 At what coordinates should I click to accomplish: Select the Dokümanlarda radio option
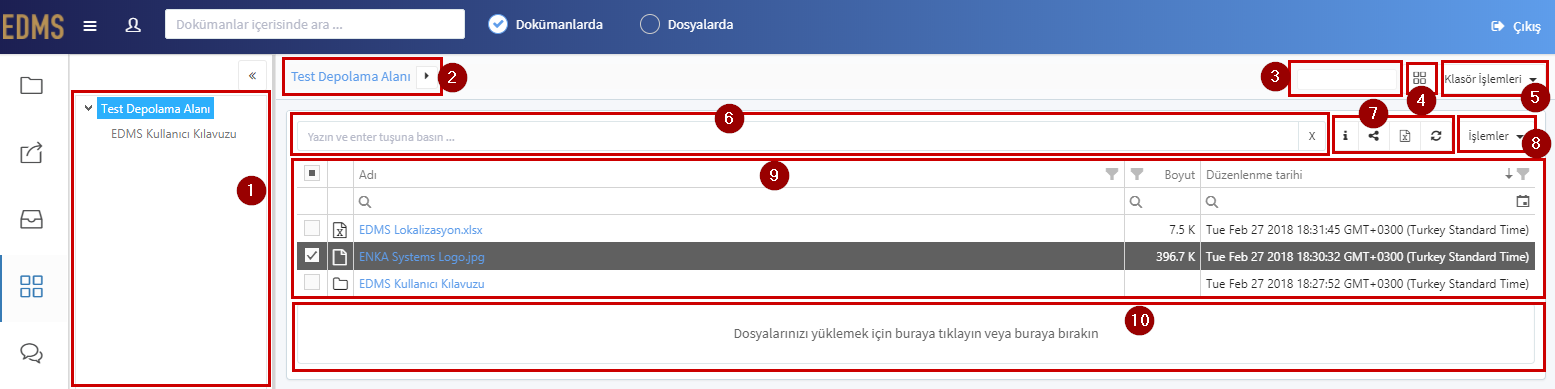(499, 25)
